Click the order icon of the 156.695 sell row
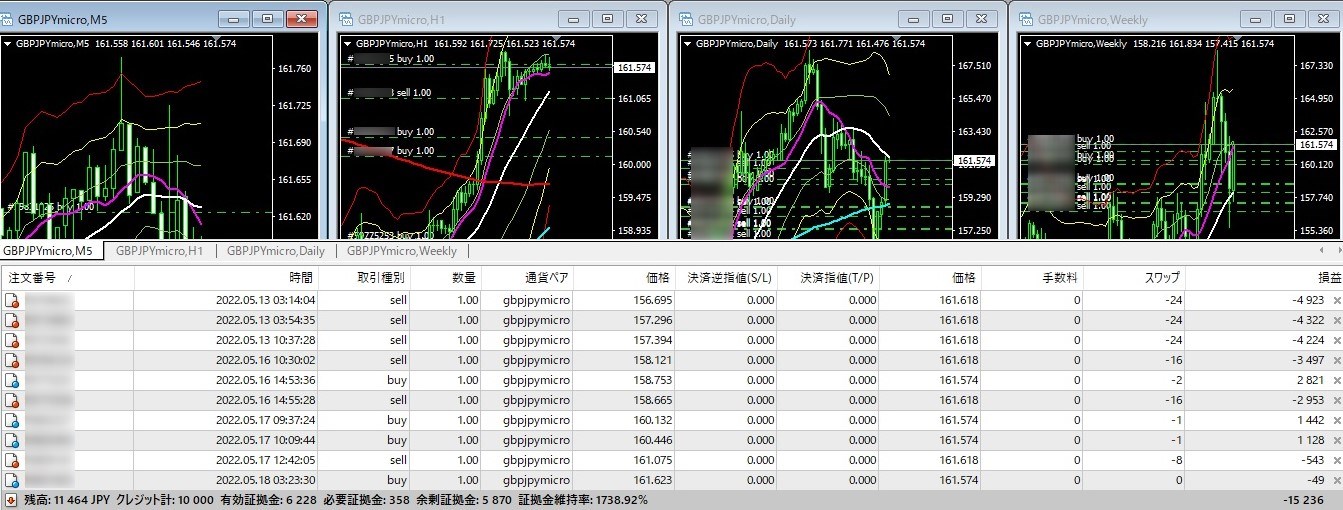The image size is (1343, 510). 12,300
